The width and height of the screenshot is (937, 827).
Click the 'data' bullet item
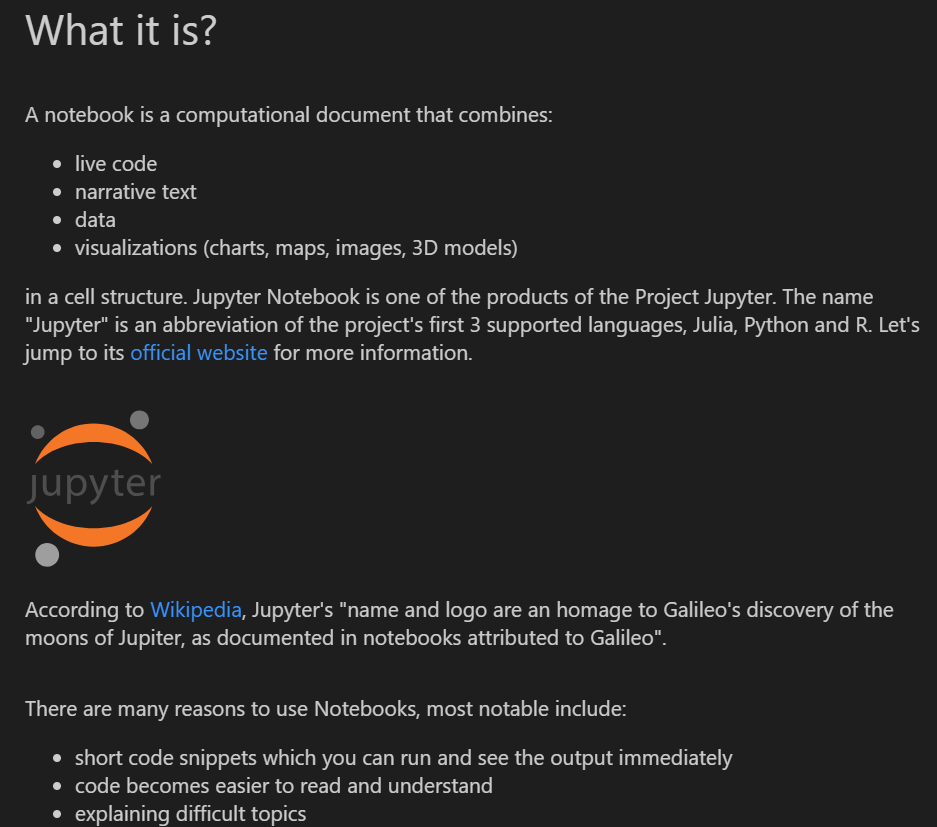[x=95, y=220]
